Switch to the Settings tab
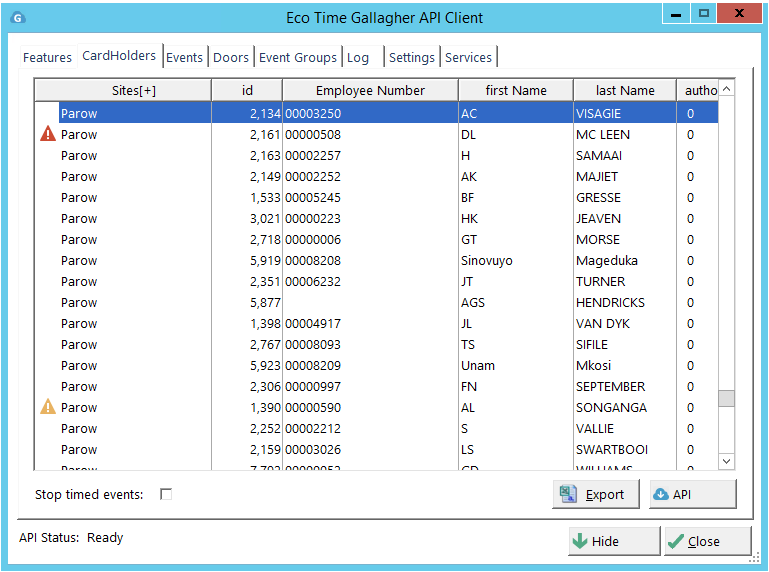The image size is (769, 572). coord(411,57)
